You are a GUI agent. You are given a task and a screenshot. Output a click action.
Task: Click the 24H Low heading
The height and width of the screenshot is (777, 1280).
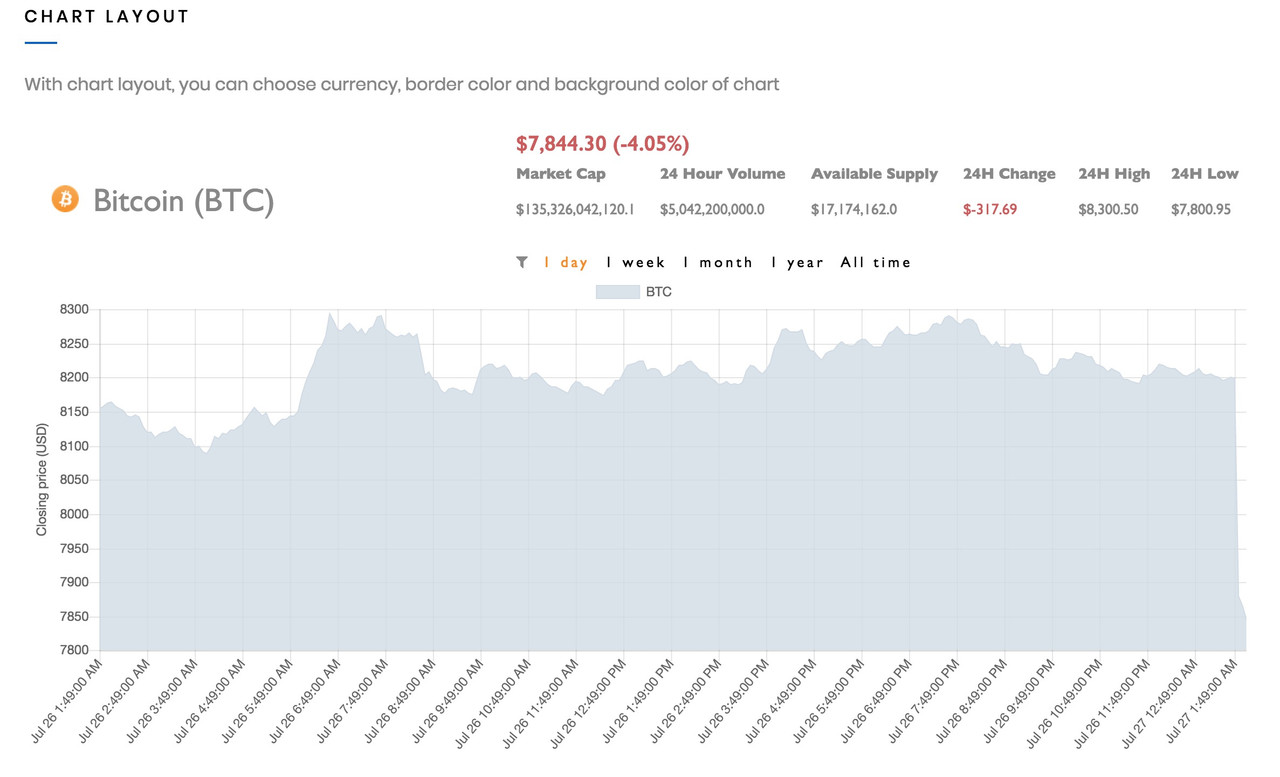coord(1205,174)
